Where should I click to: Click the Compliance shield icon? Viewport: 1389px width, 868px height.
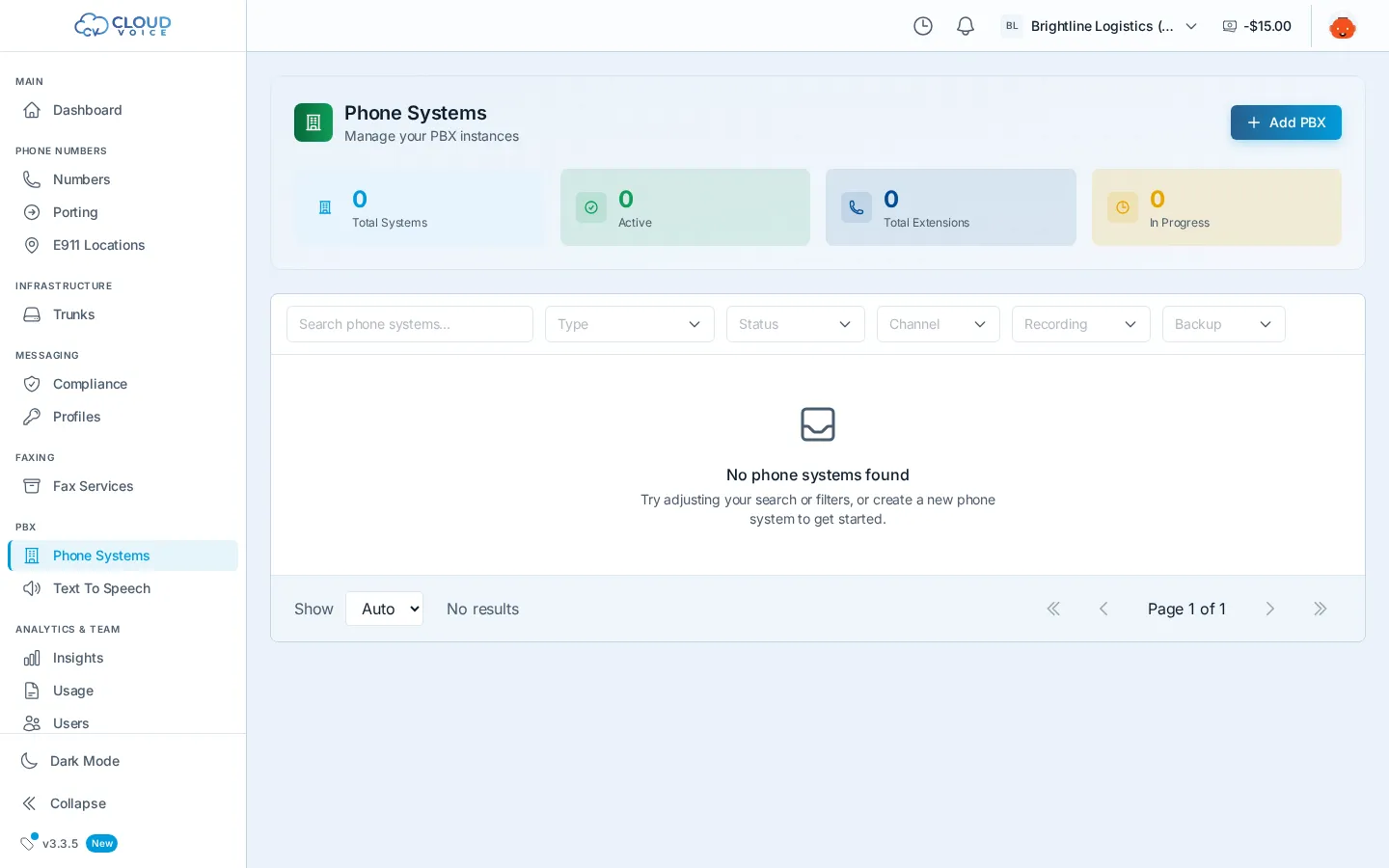pyautogui.click(x=32, y=384)
